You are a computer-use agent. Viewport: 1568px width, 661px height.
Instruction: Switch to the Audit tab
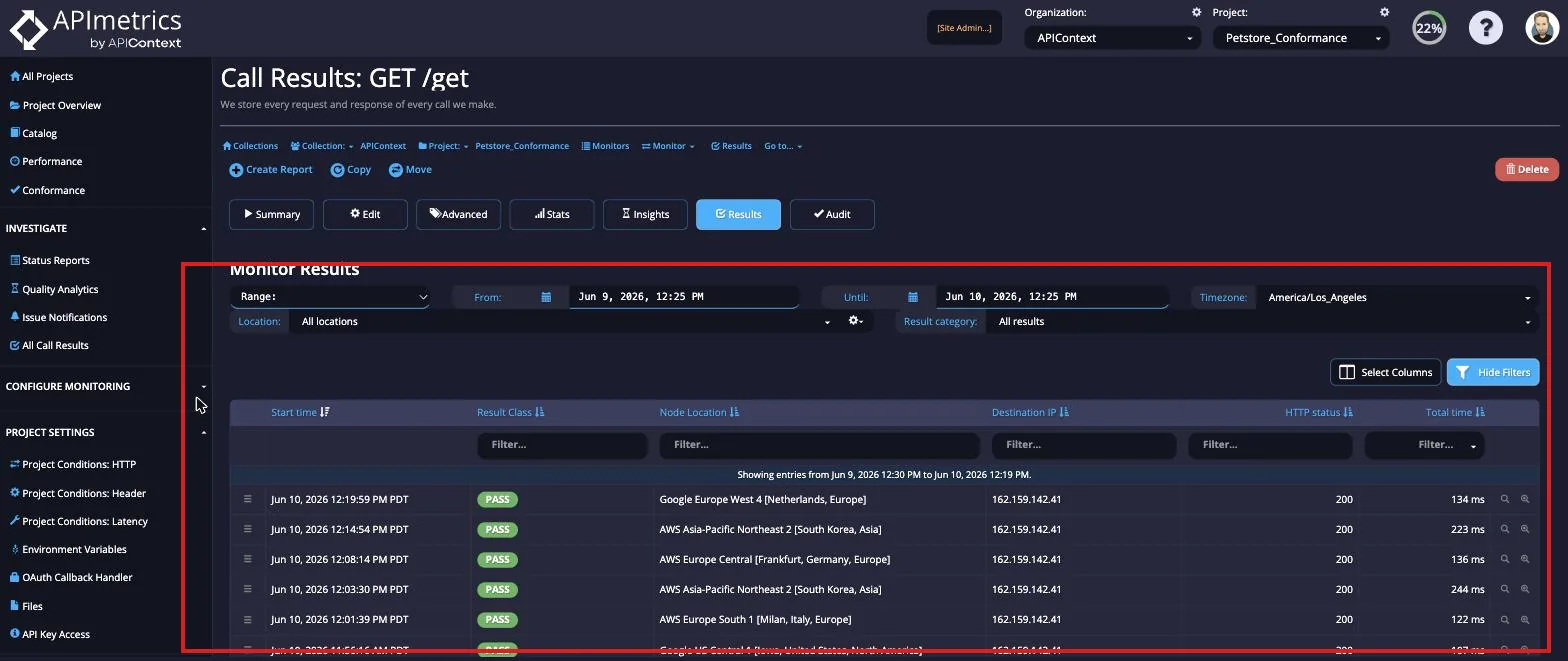point(832,214)
